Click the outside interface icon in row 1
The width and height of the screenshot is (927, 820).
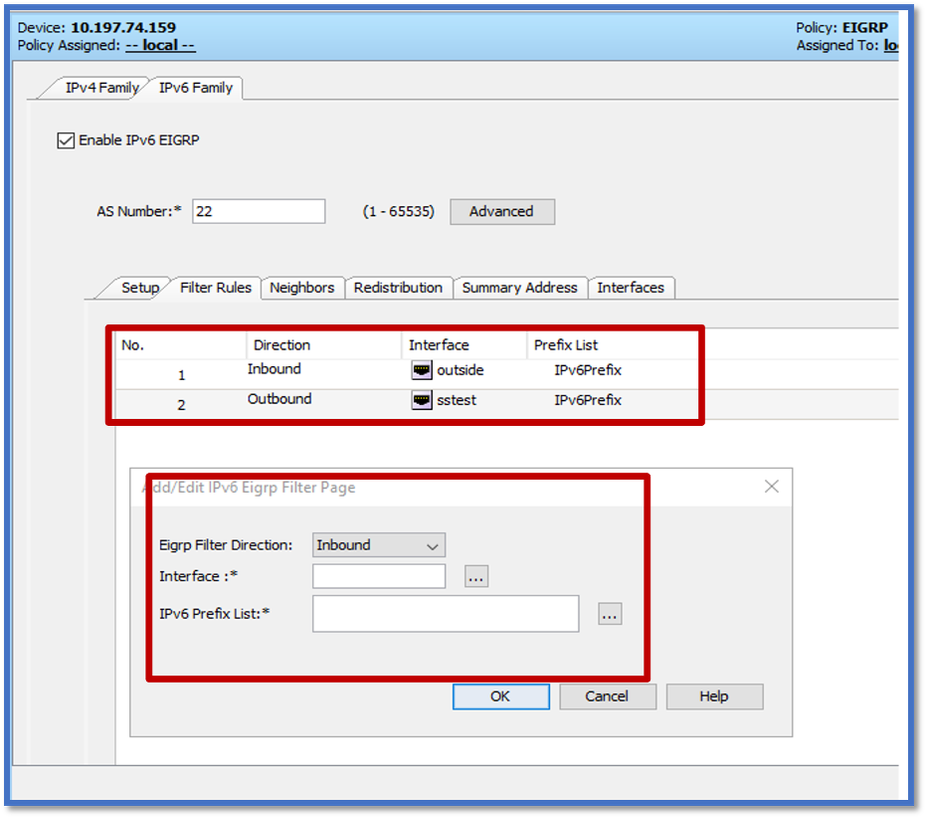(422, 371)
